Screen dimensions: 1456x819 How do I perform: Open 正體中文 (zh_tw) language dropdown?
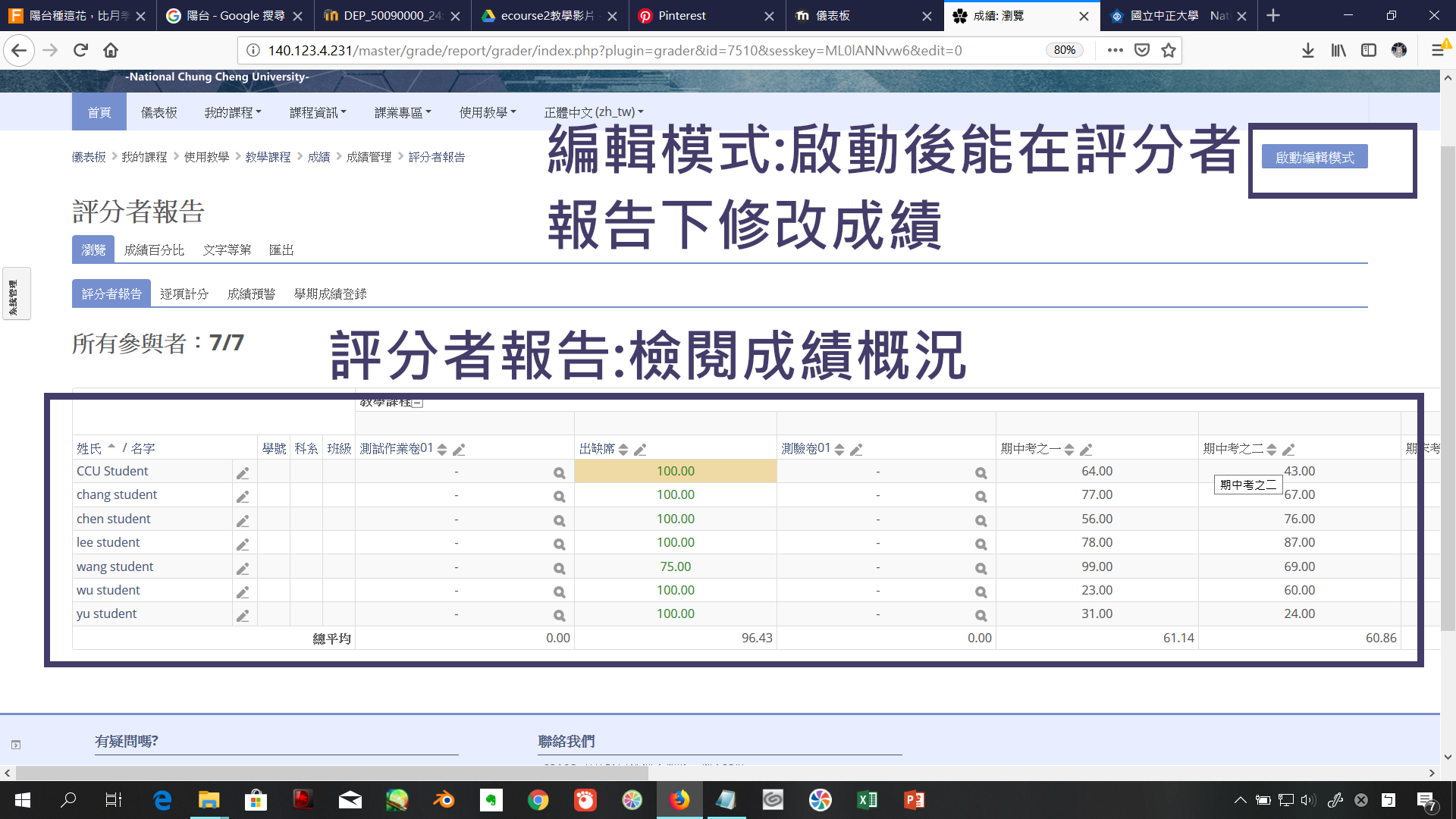593,112
